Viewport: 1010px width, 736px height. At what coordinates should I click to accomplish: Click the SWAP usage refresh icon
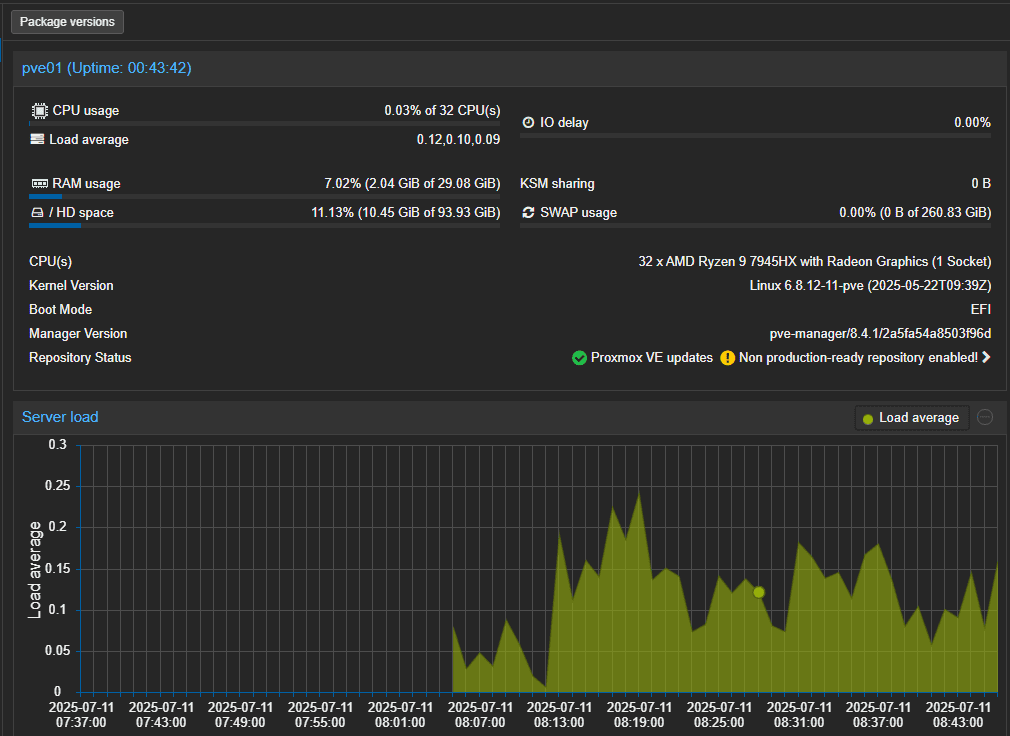(529, 213)
